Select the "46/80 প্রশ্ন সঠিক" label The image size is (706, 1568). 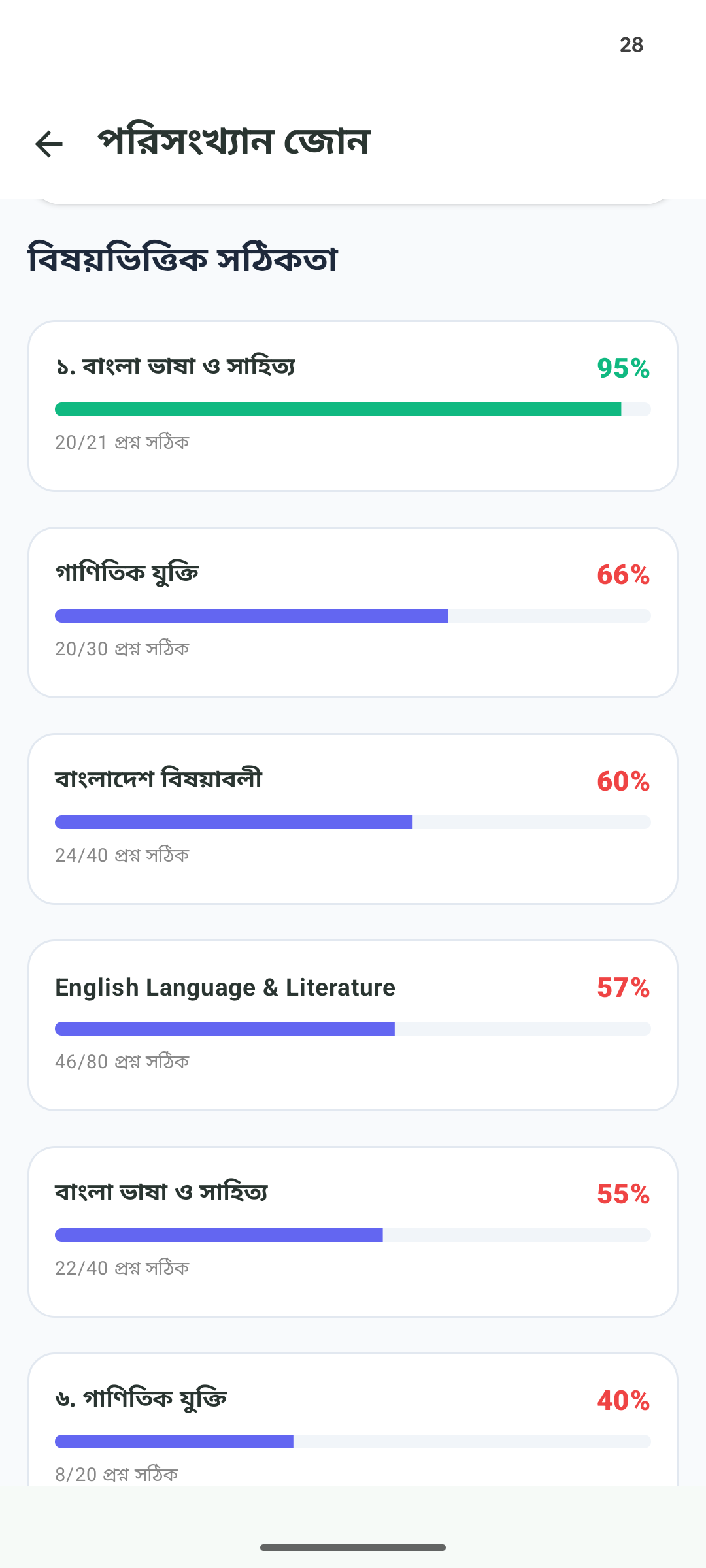pyautogui.click(x=122, y=1062)
